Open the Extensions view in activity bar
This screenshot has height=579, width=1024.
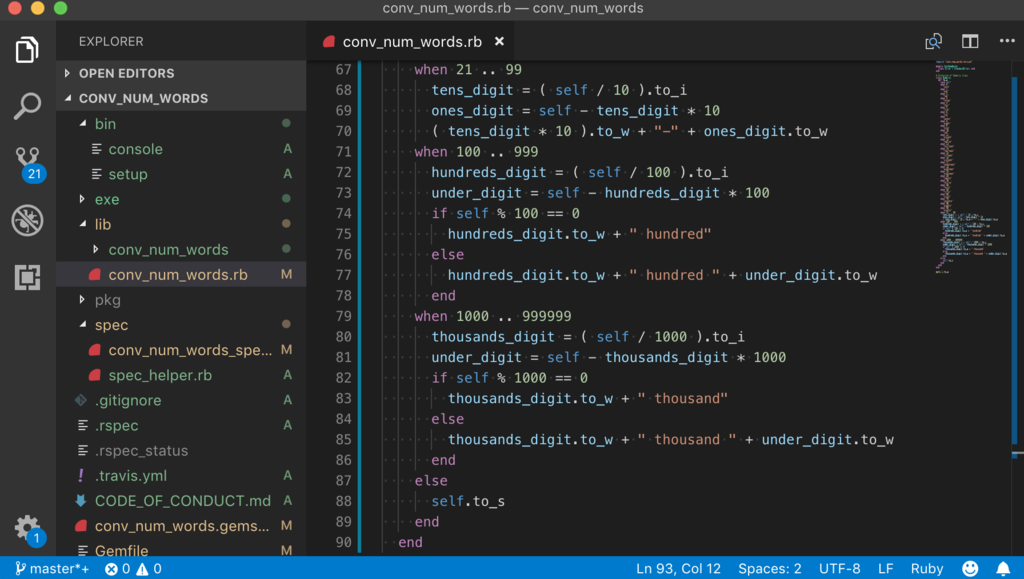(27, 277)
